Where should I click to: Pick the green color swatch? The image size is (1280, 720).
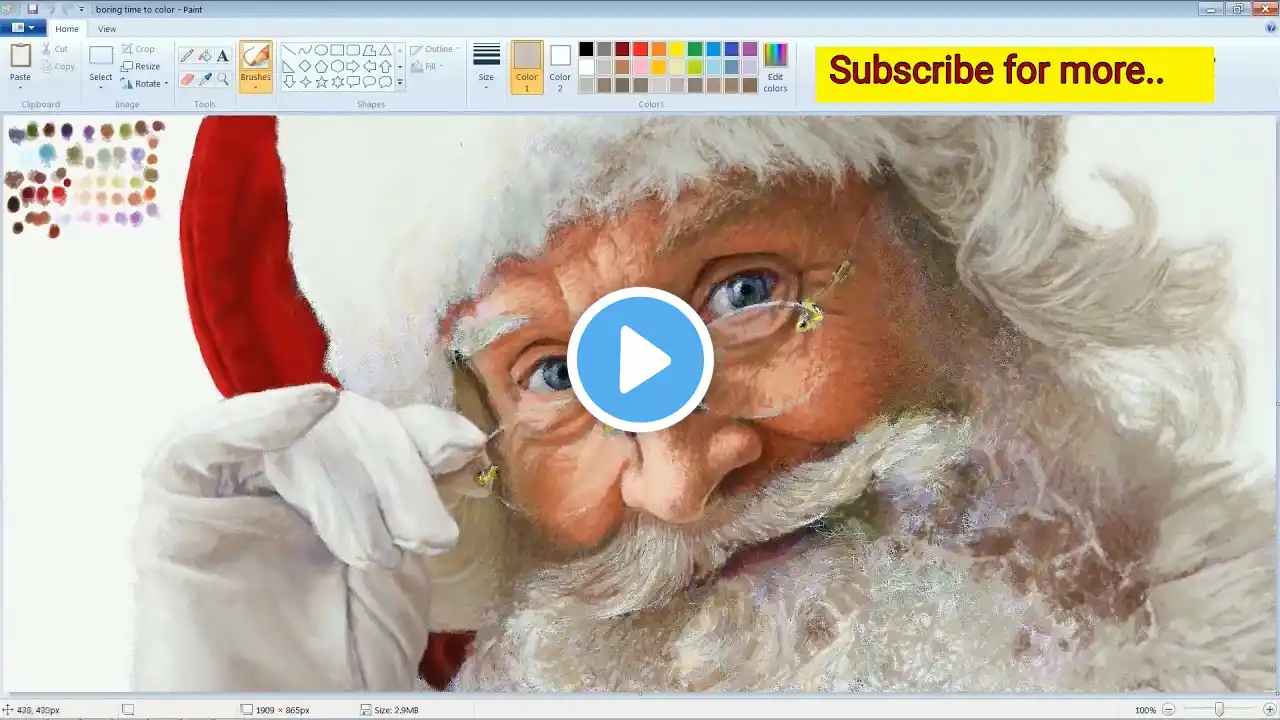pos(695,49)
